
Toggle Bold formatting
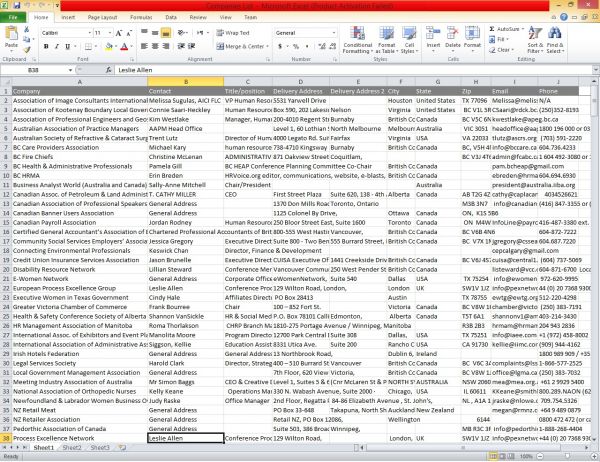[46, 46]
